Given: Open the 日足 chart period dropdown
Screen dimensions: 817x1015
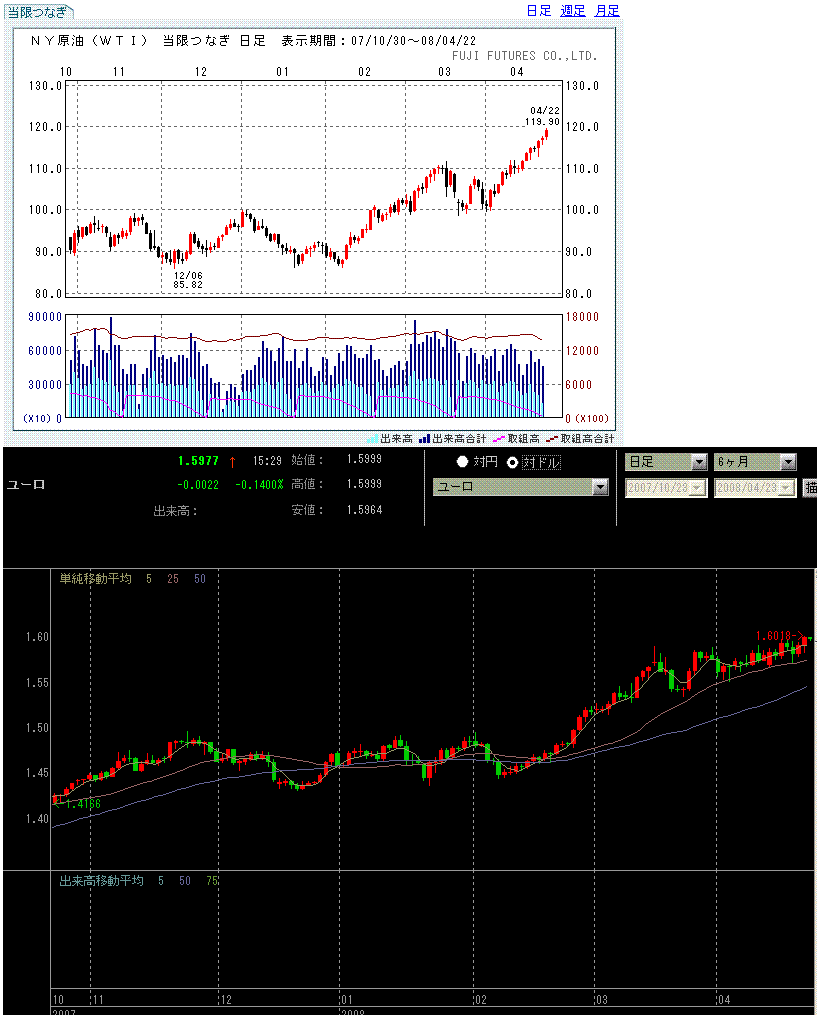Looking at the screenshot, I should click(698, 462).
